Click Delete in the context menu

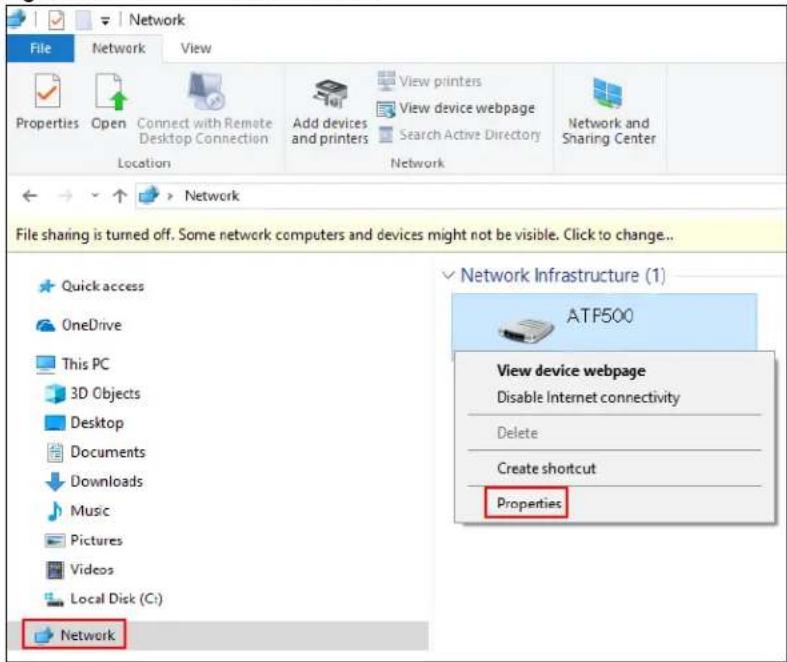(517, 433)
